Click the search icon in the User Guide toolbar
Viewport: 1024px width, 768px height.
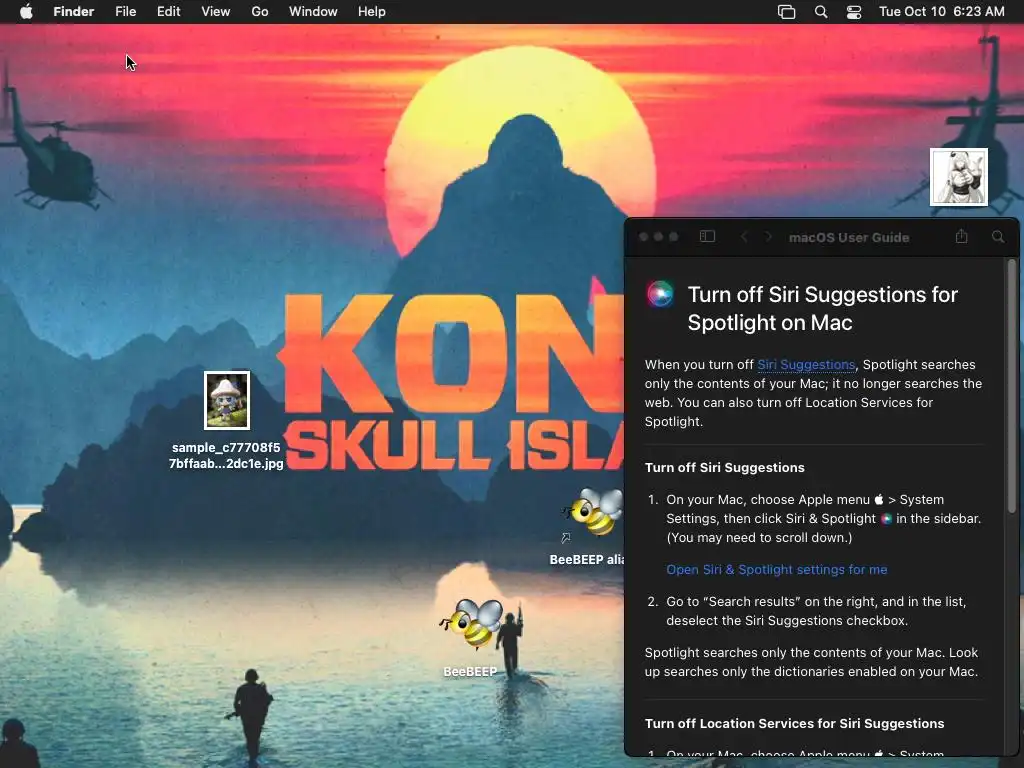[x=998, y=236]
